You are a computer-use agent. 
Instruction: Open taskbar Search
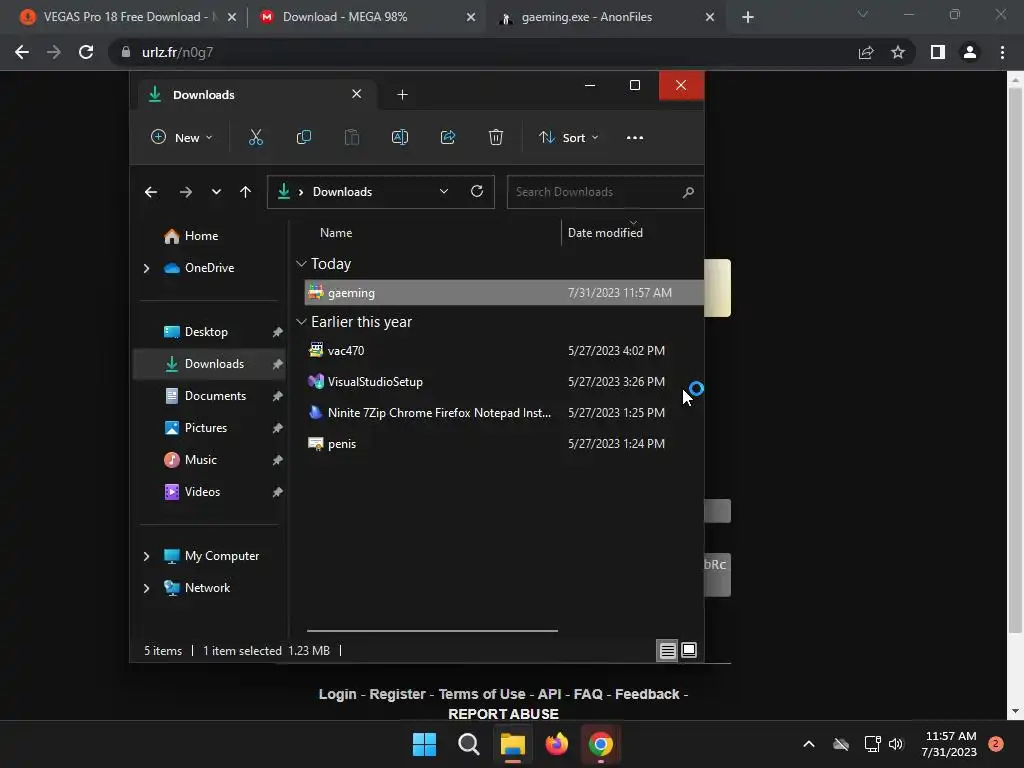pyautogui.click(x=468, y=744)
